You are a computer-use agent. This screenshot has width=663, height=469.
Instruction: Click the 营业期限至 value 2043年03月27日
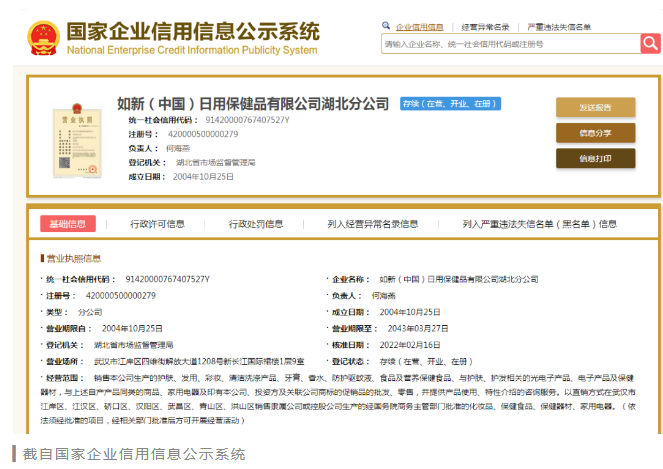418,329
